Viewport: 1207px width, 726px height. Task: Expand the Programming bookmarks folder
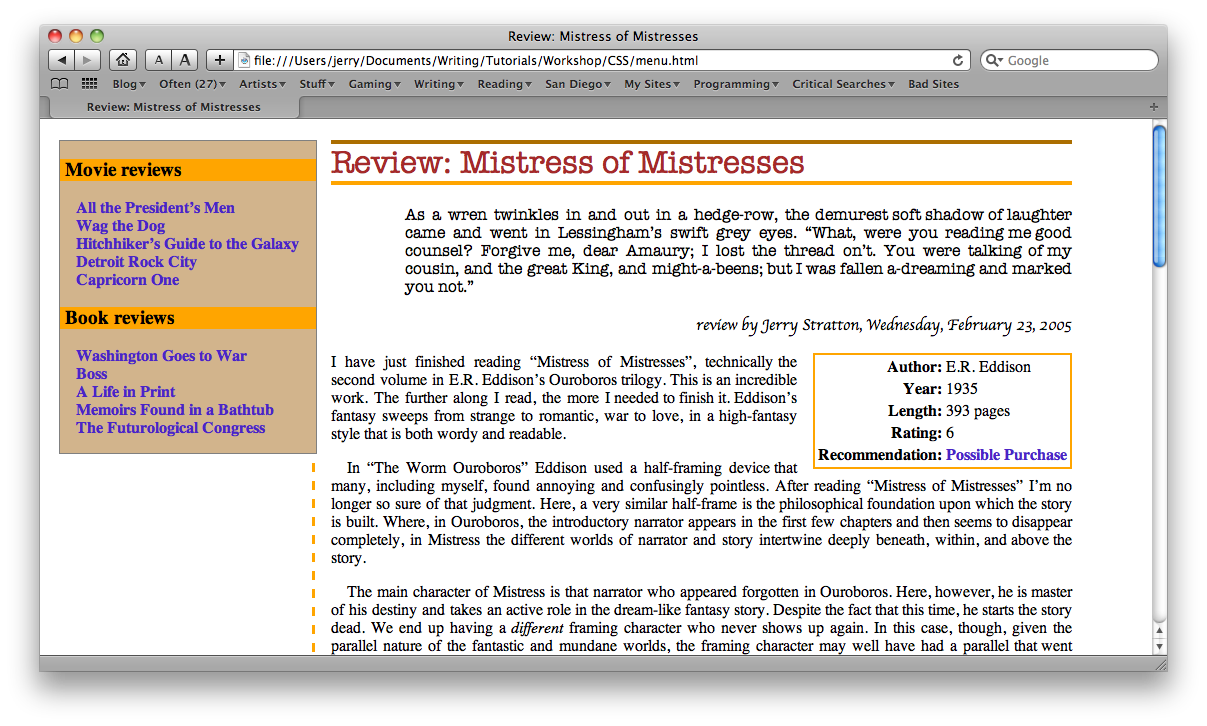[x=735, y=84]
